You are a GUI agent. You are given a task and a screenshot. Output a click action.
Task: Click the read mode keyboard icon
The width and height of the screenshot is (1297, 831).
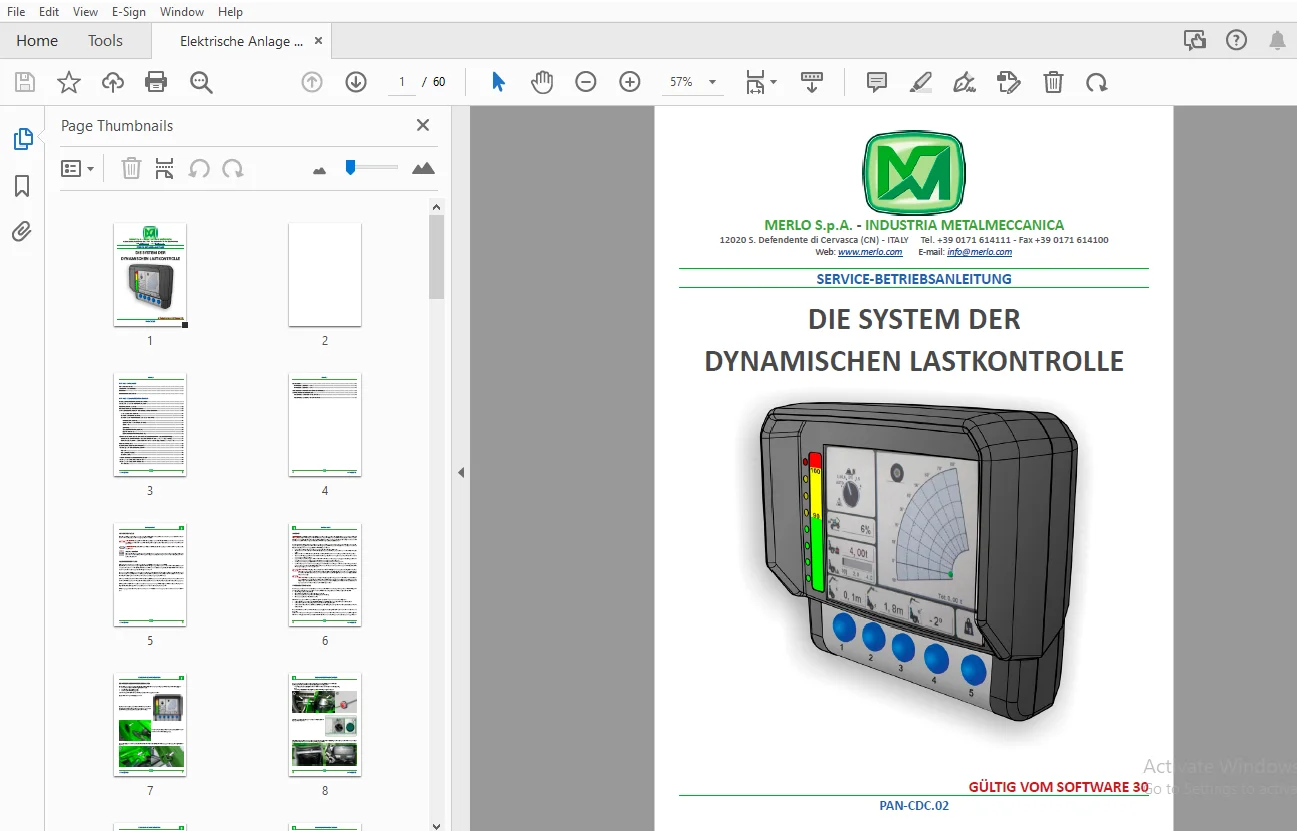tap(812, 82)
